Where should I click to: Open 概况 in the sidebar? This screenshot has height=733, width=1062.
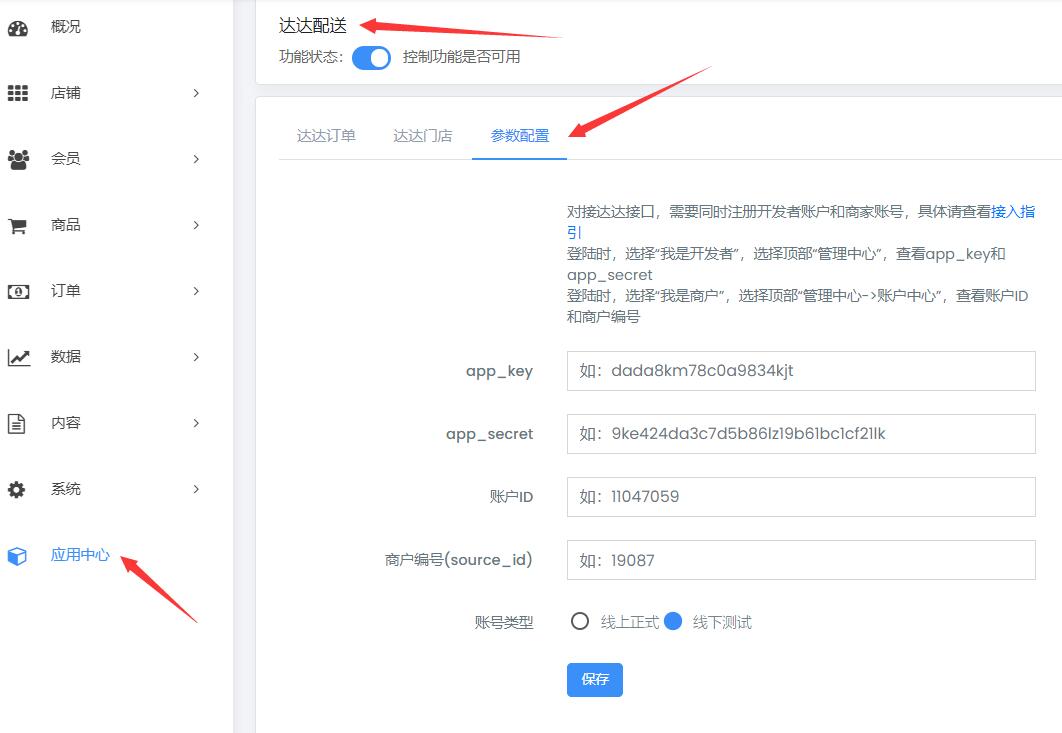point(66,26)
